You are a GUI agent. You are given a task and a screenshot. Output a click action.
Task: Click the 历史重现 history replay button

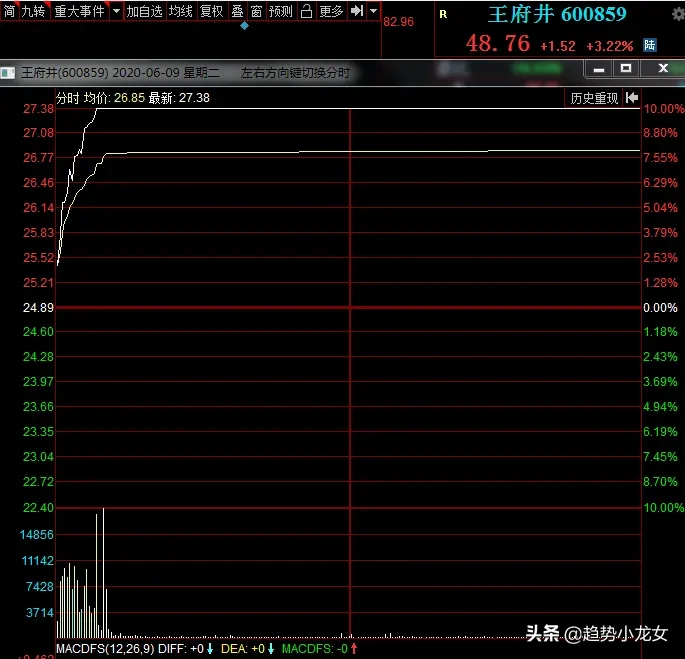point(594,98)
